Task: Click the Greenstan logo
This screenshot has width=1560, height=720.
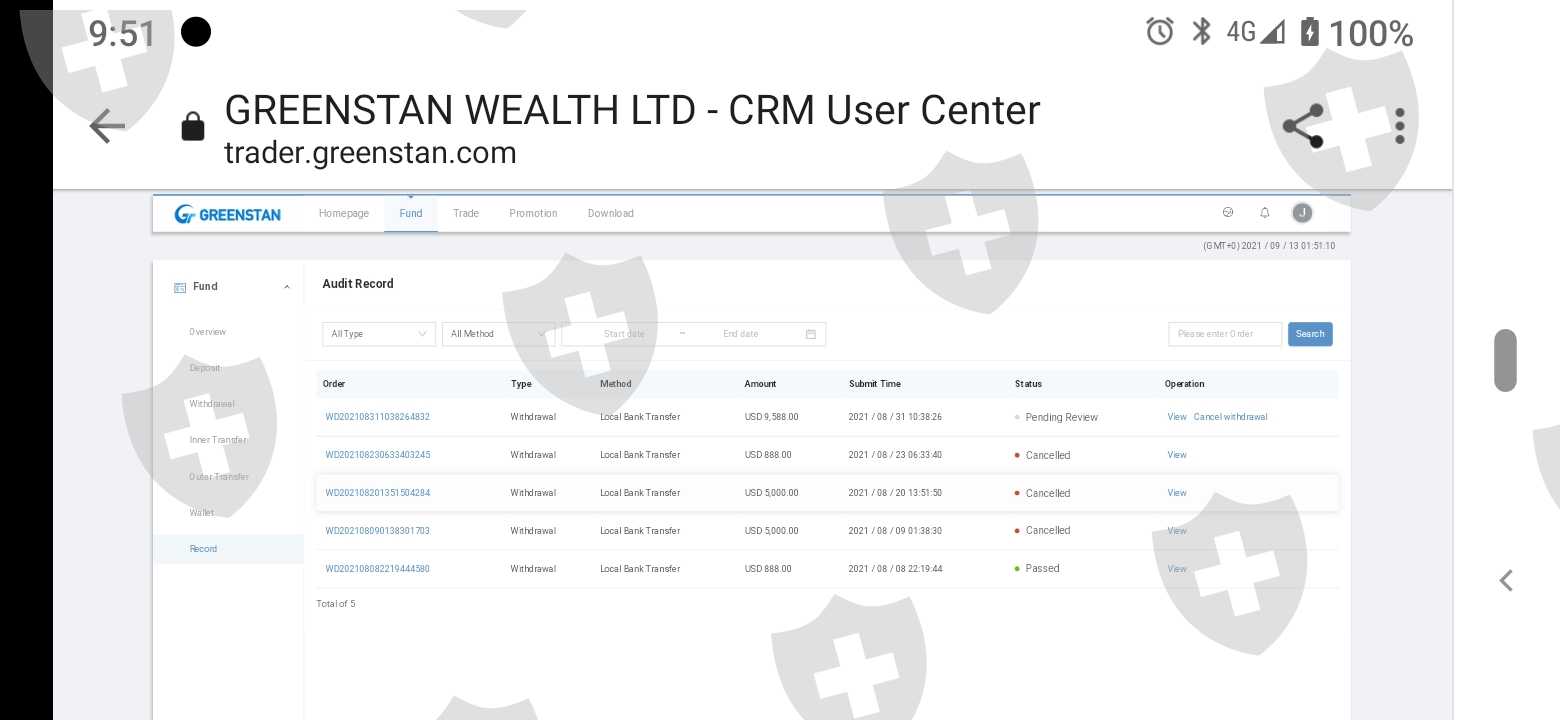Action: [x=228, y=214]
